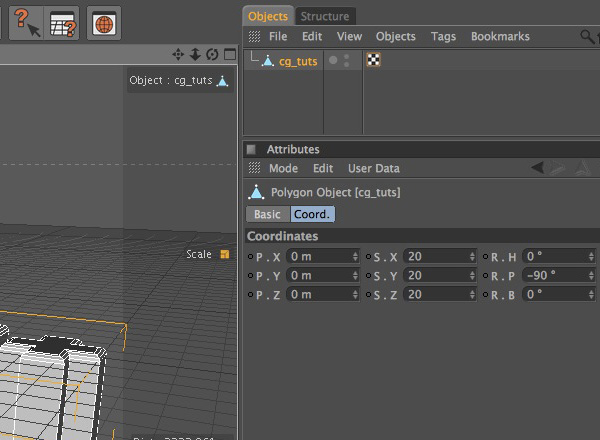This screenshot has height=440, width=600.
Task: Open the Attributes Mode menu
Action: [x=284, y=168]
